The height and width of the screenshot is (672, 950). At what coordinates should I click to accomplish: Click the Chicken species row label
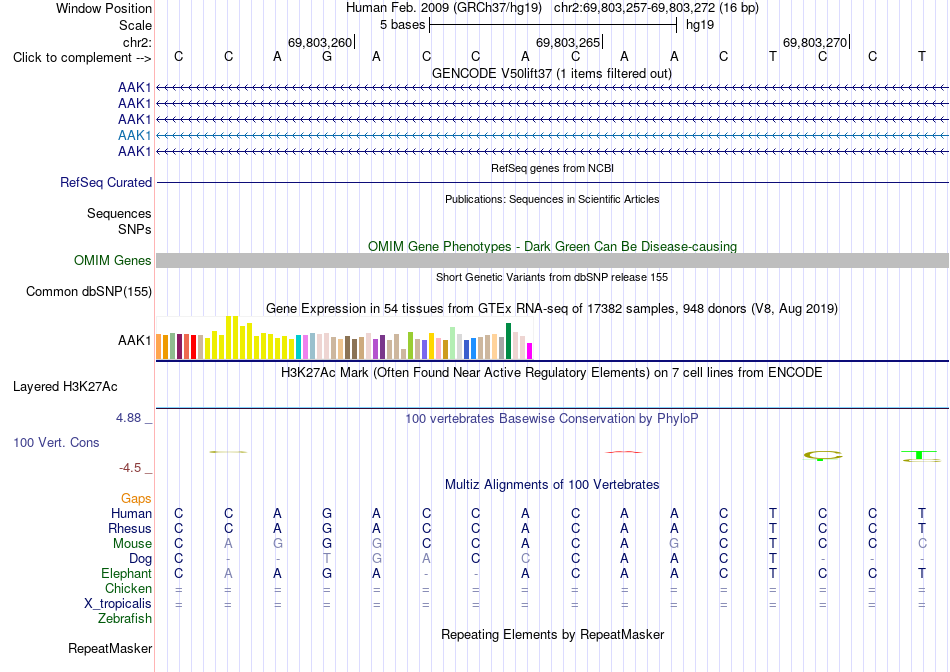point(128,588)
